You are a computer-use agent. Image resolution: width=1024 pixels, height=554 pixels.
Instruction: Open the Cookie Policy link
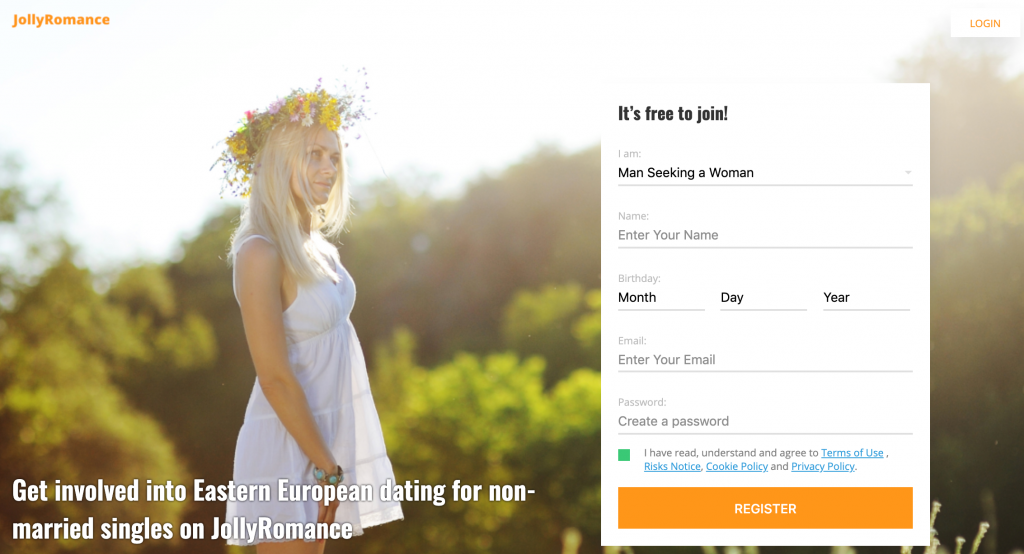click(x=737, y=466)
